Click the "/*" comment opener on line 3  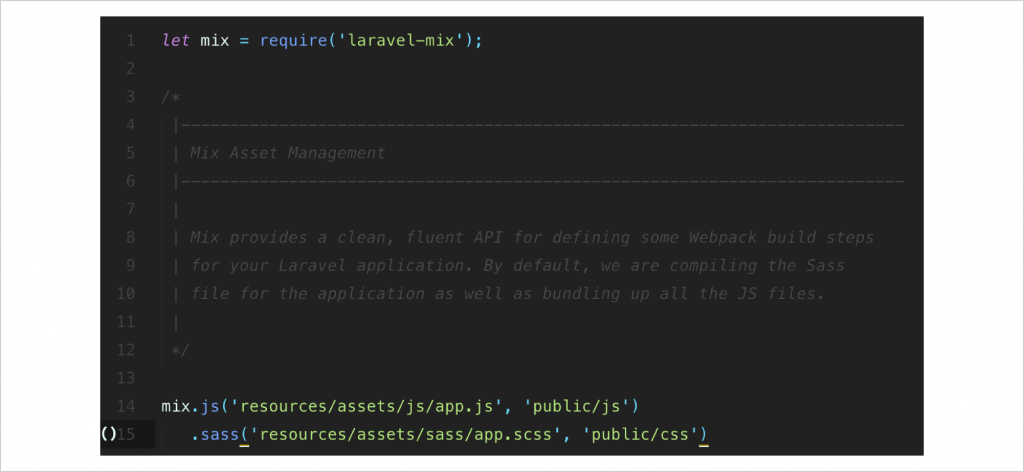coord(171,97)
